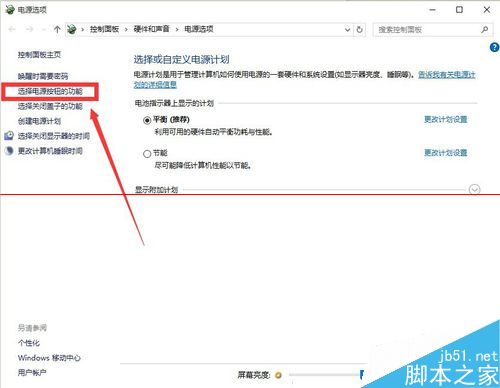Go to 控制面板 in the breadcrumb
Image resolution: width=500 pixels, height=388 pixels.
pyautogui.click(x=104, y=29)
